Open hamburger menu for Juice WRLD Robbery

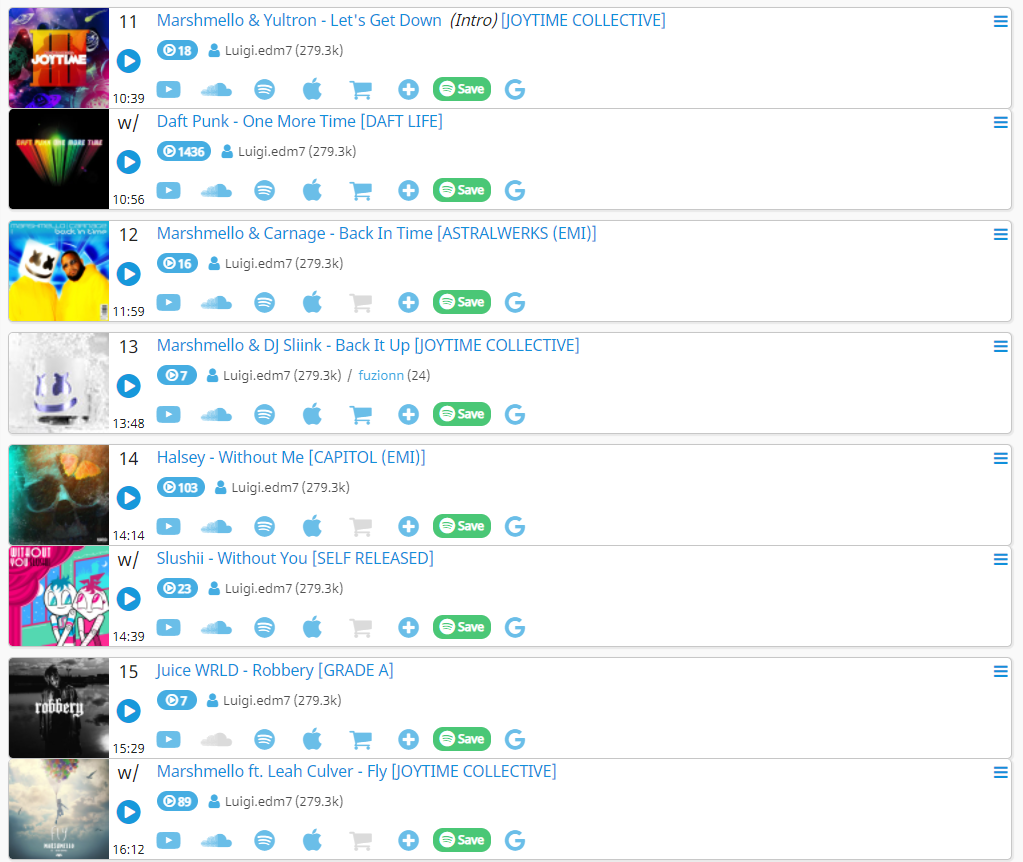click(x=1000, y=671)
